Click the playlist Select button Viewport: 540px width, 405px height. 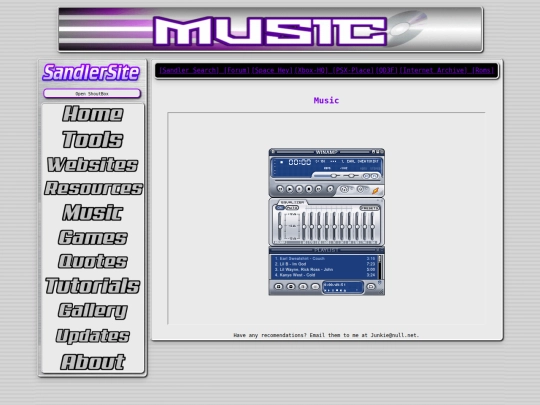pyautogui.click(x=303, y=287)
